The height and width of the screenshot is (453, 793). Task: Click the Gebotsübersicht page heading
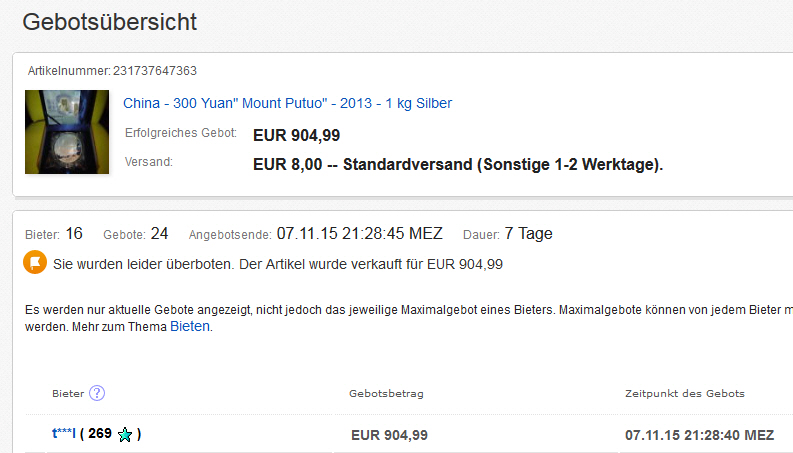point(110,22)
